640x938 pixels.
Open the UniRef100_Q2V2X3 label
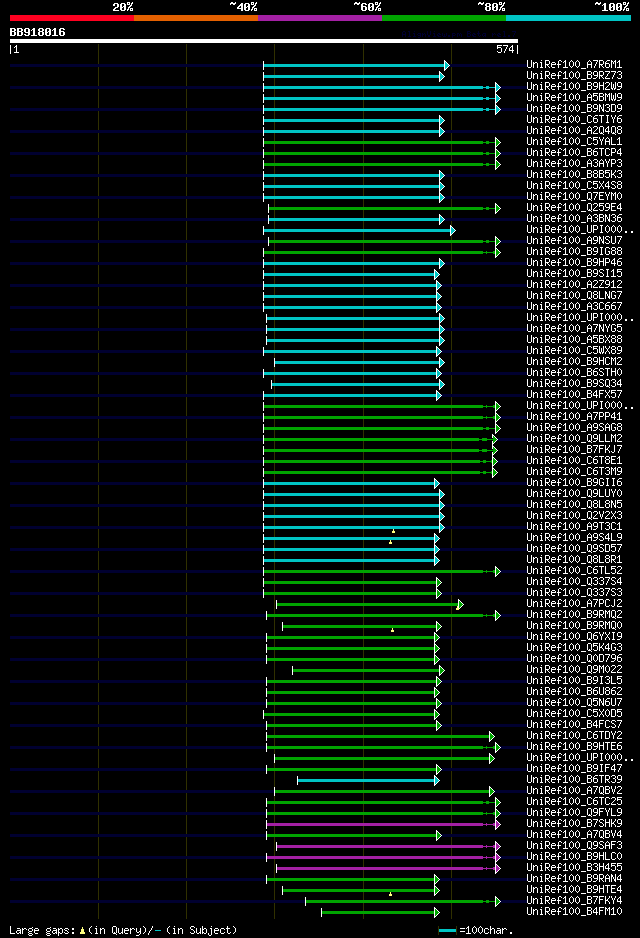574,516
